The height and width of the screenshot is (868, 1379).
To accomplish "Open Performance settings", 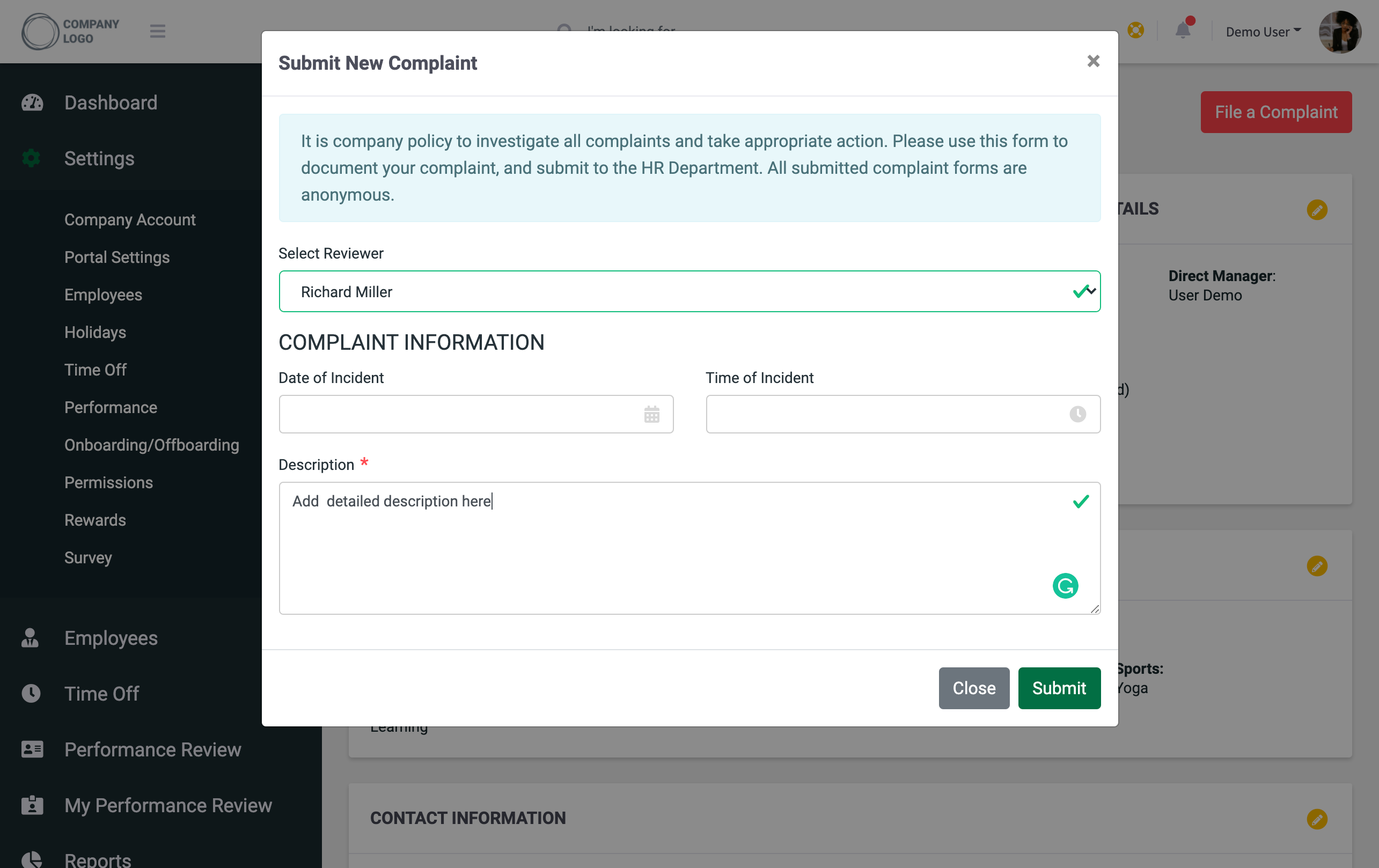I will [111, 407].
